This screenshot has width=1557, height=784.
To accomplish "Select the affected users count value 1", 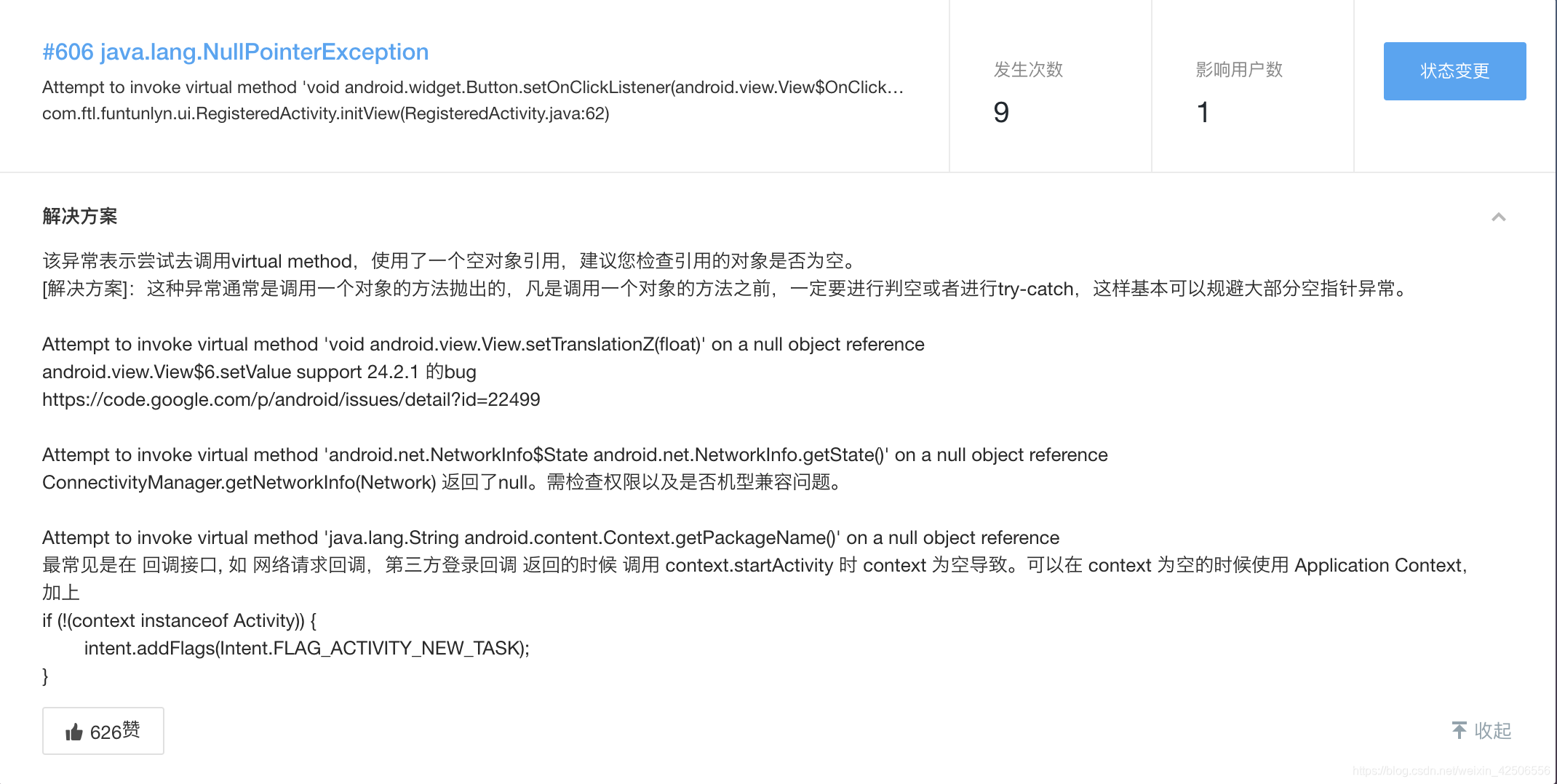I will [x=1204, y=113].
